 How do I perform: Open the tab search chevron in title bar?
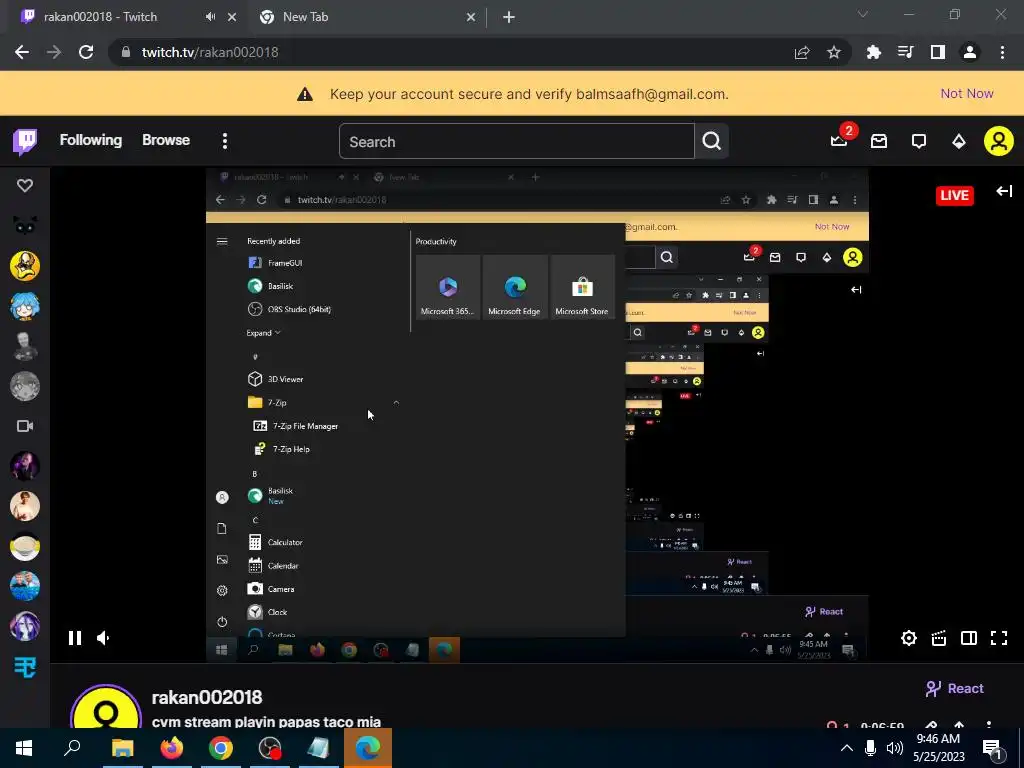863,14
